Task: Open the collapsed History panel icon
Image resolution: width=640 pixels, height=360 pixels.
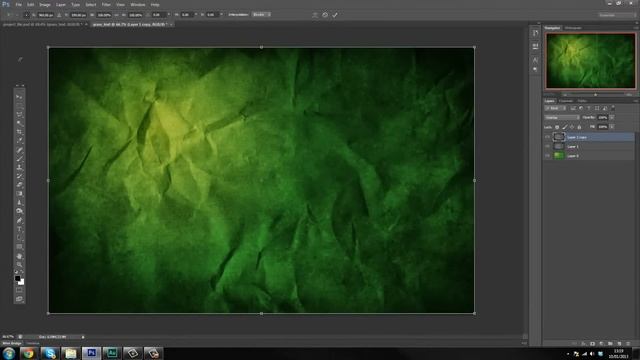Action: [535, 33]
